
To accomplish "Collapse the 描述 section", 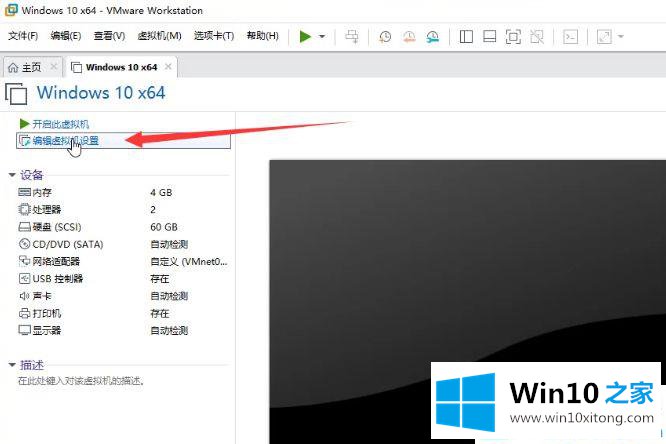I will 12,365.
